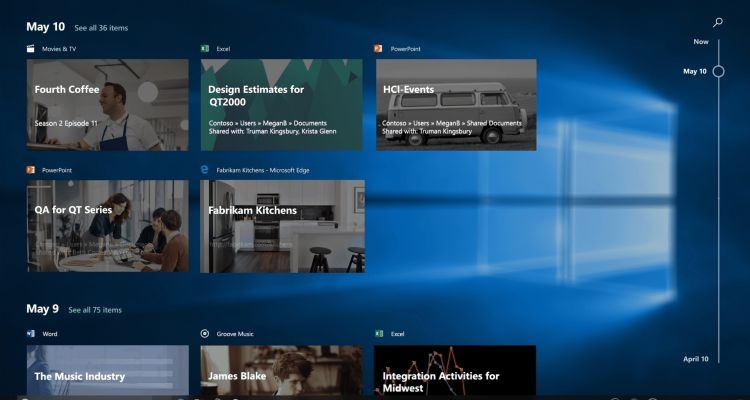
Task: Click the Excel icon above Integration Activities
Action: point(379,333)
